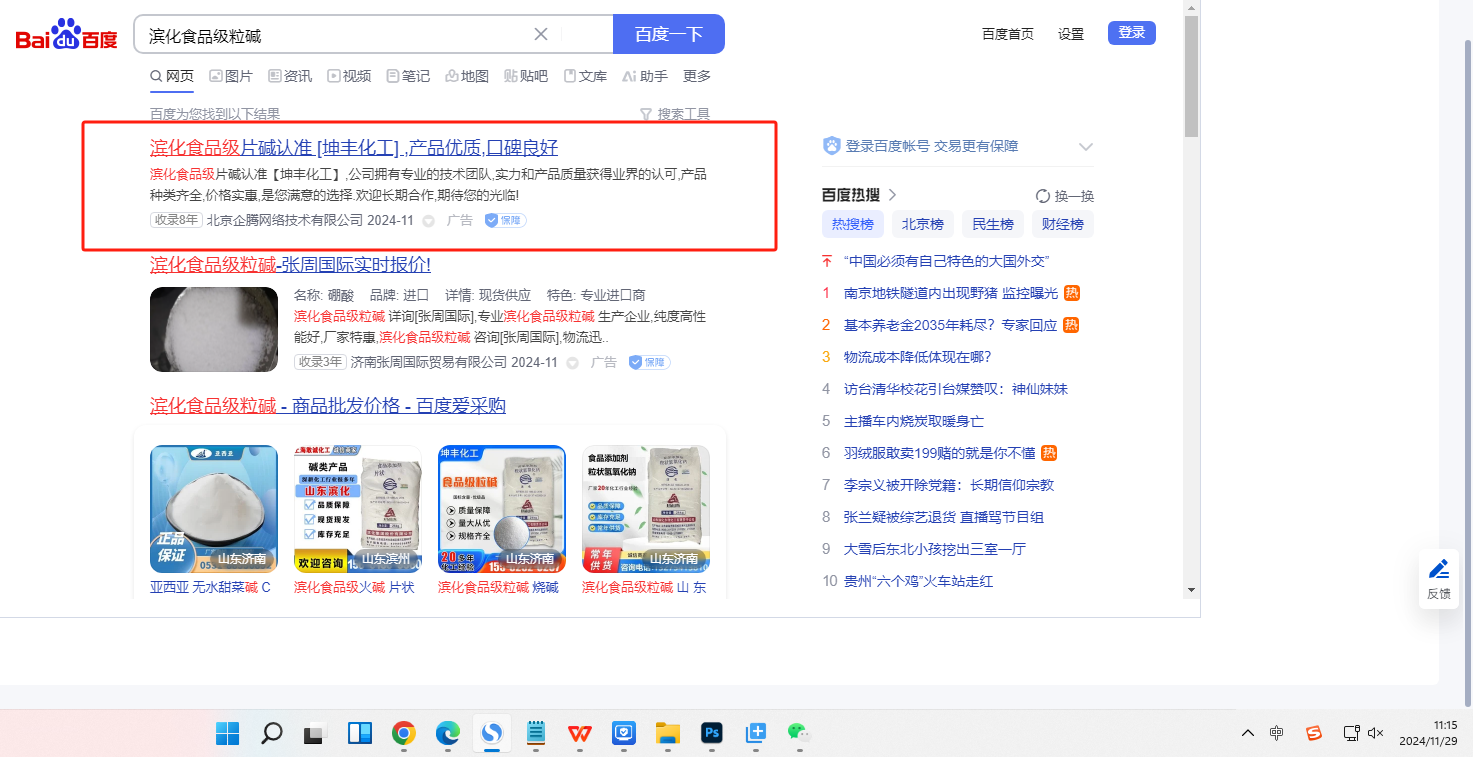Open hot search 物流成本降低体现在哪?
This screenshot has height=757, width=1473.
click(x=918, y=357)
